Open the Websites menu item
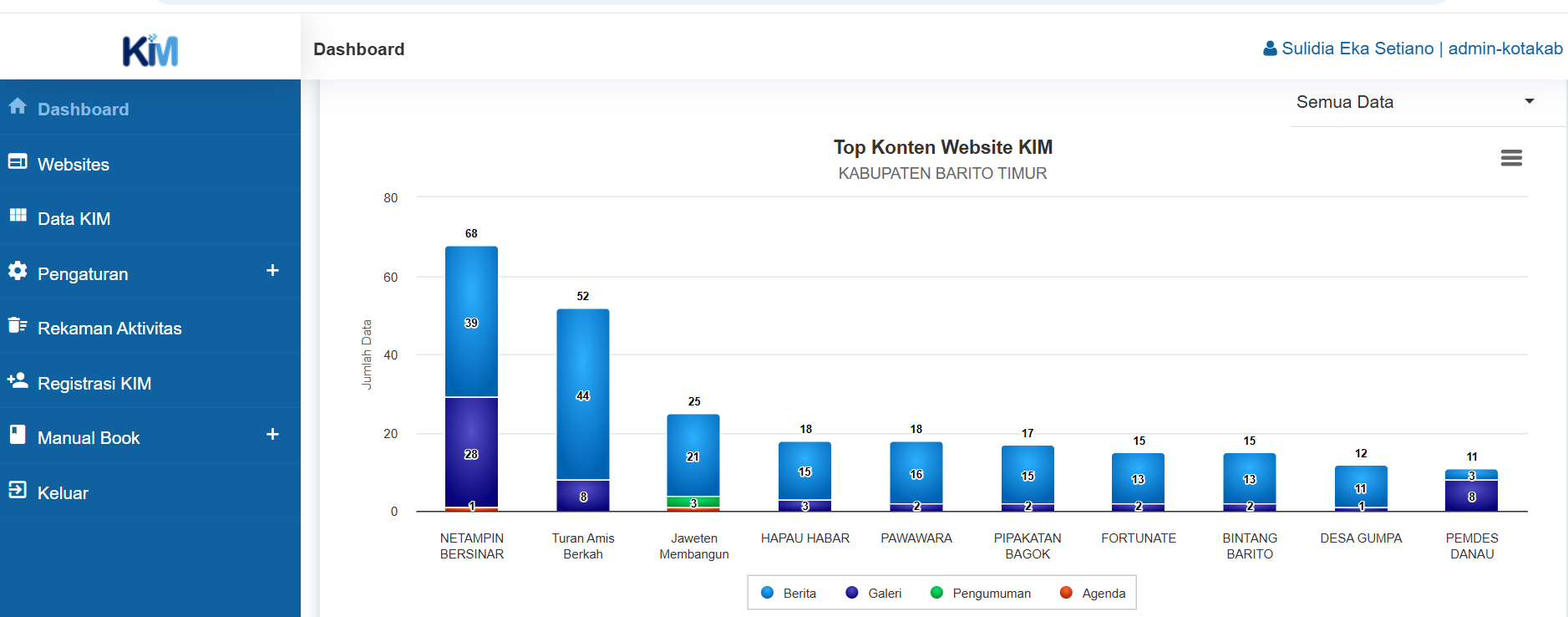Image resolution: width=1568 pixels, height=617 pixels. tap(74, 165)
